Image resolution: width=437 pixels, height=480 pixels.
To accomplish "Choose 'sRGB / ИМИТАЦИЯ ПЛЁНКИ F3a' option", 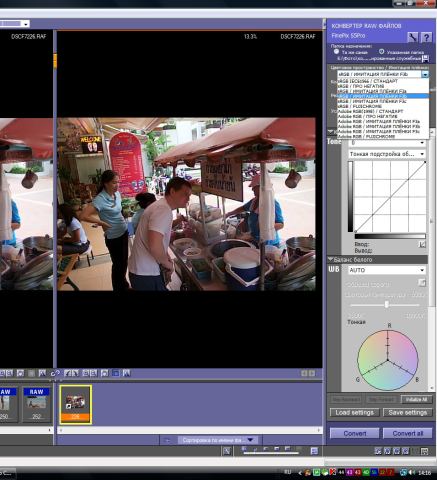I will point(383,91).
